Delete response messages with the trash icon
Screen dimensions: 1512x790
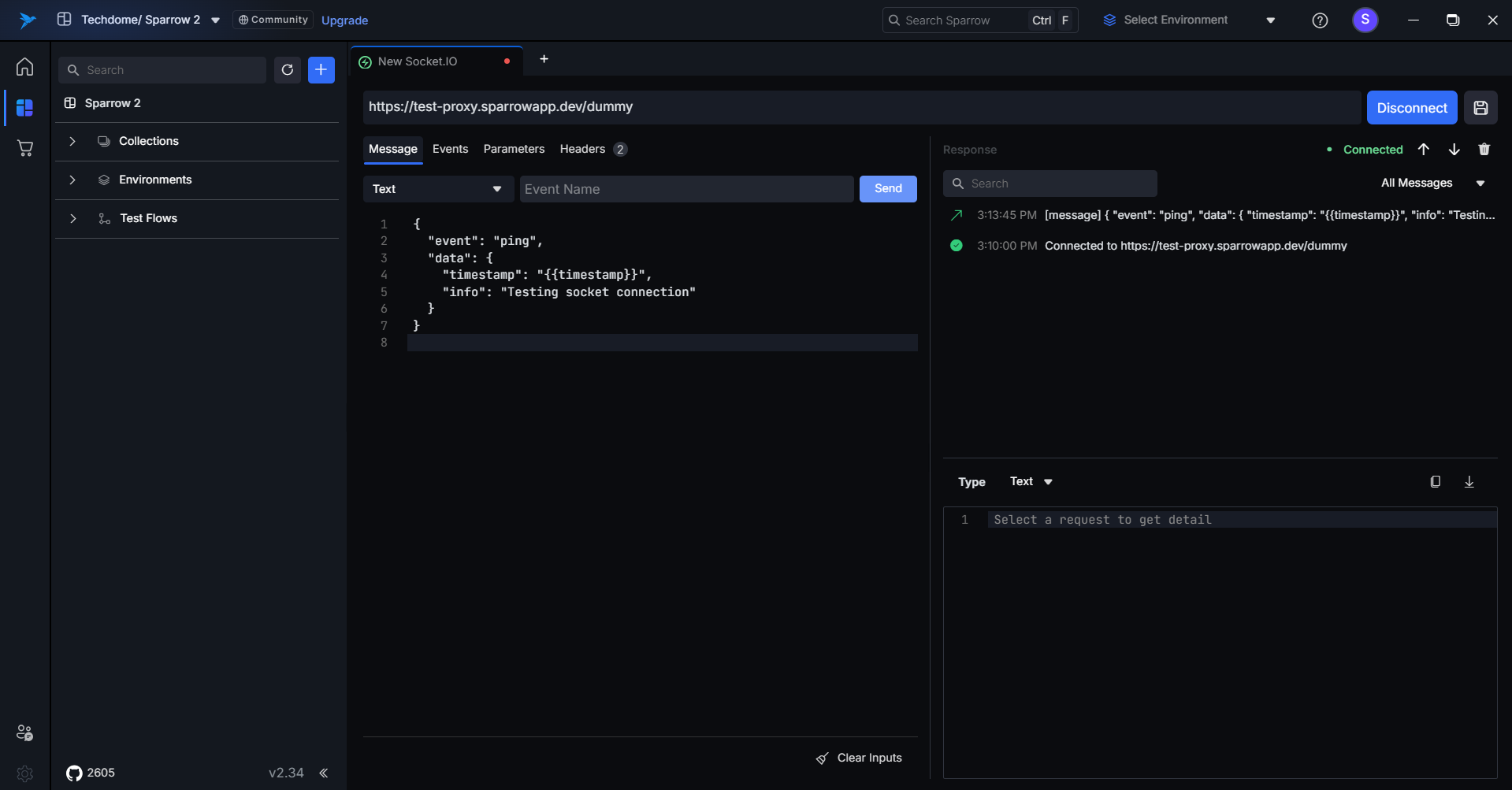pos(1484,150)
